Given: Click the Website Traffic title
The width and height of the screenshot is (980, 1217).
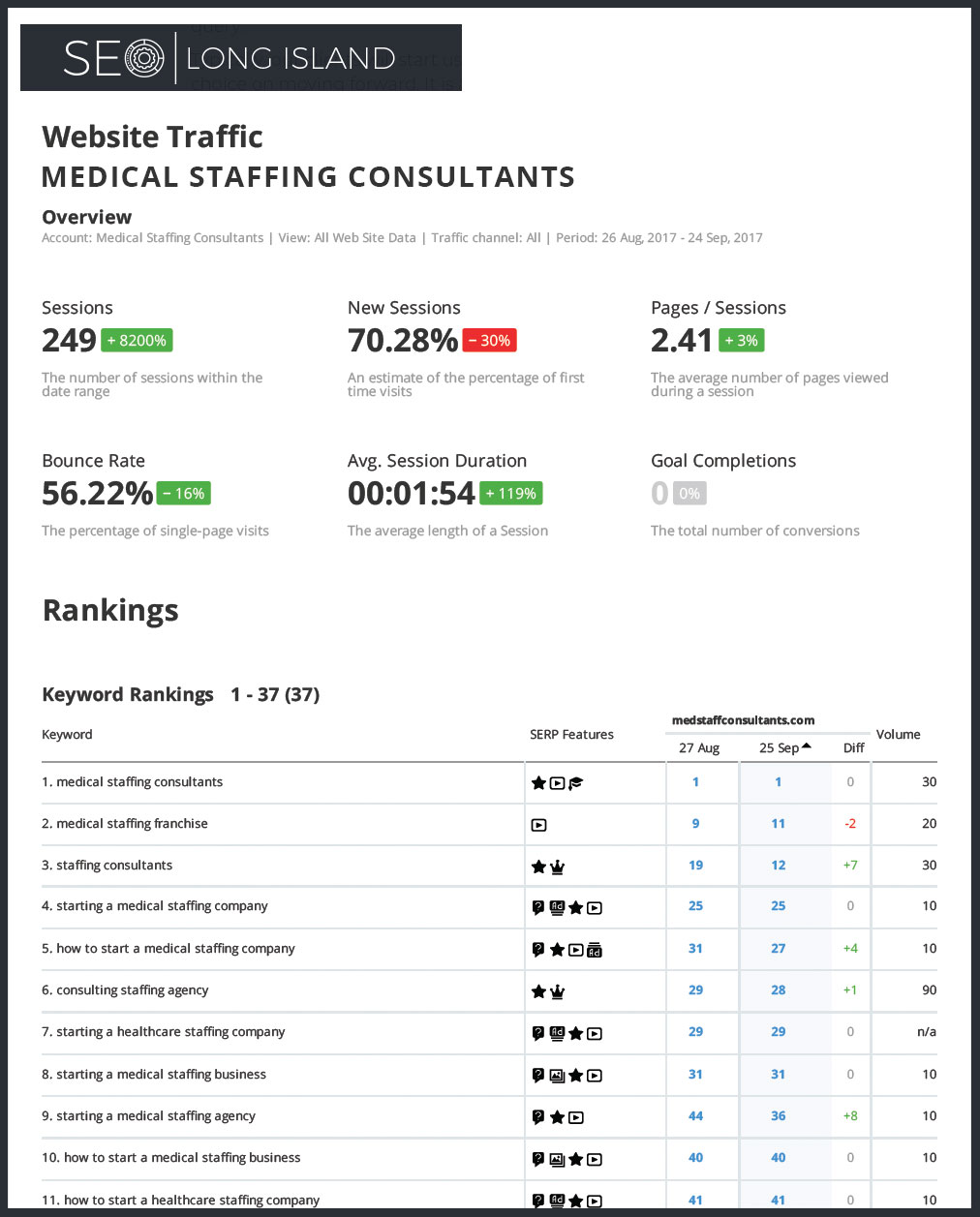Looking at the screenshot, I should tap(152, 137).
